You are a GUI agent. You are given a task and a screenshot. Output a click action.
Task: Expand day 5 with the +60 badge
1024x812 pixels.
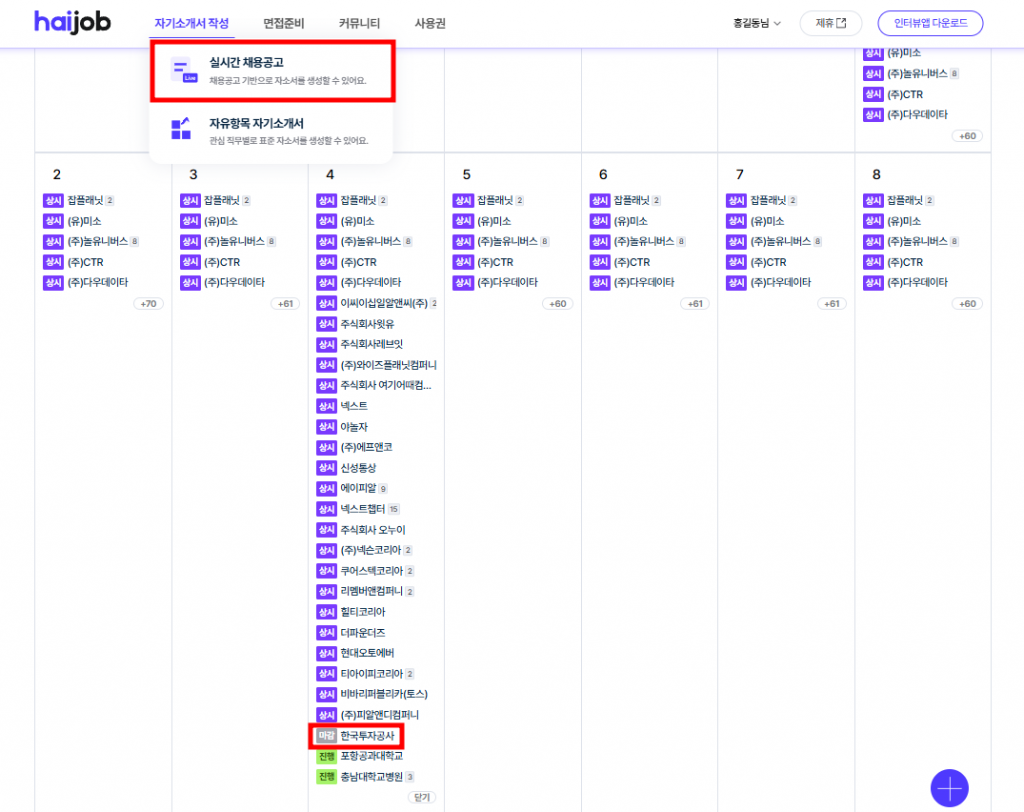[x=558, y=304]
